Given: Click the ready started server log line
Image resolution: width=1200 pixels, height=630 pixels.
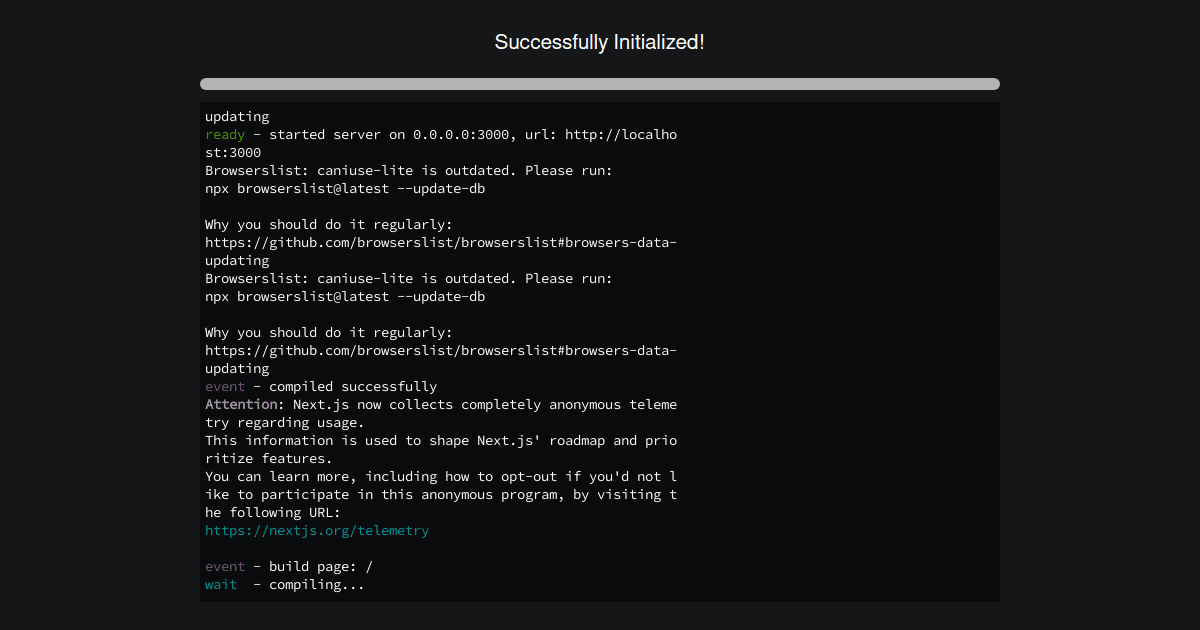Looking at the screenshot, I should point(440,134).
